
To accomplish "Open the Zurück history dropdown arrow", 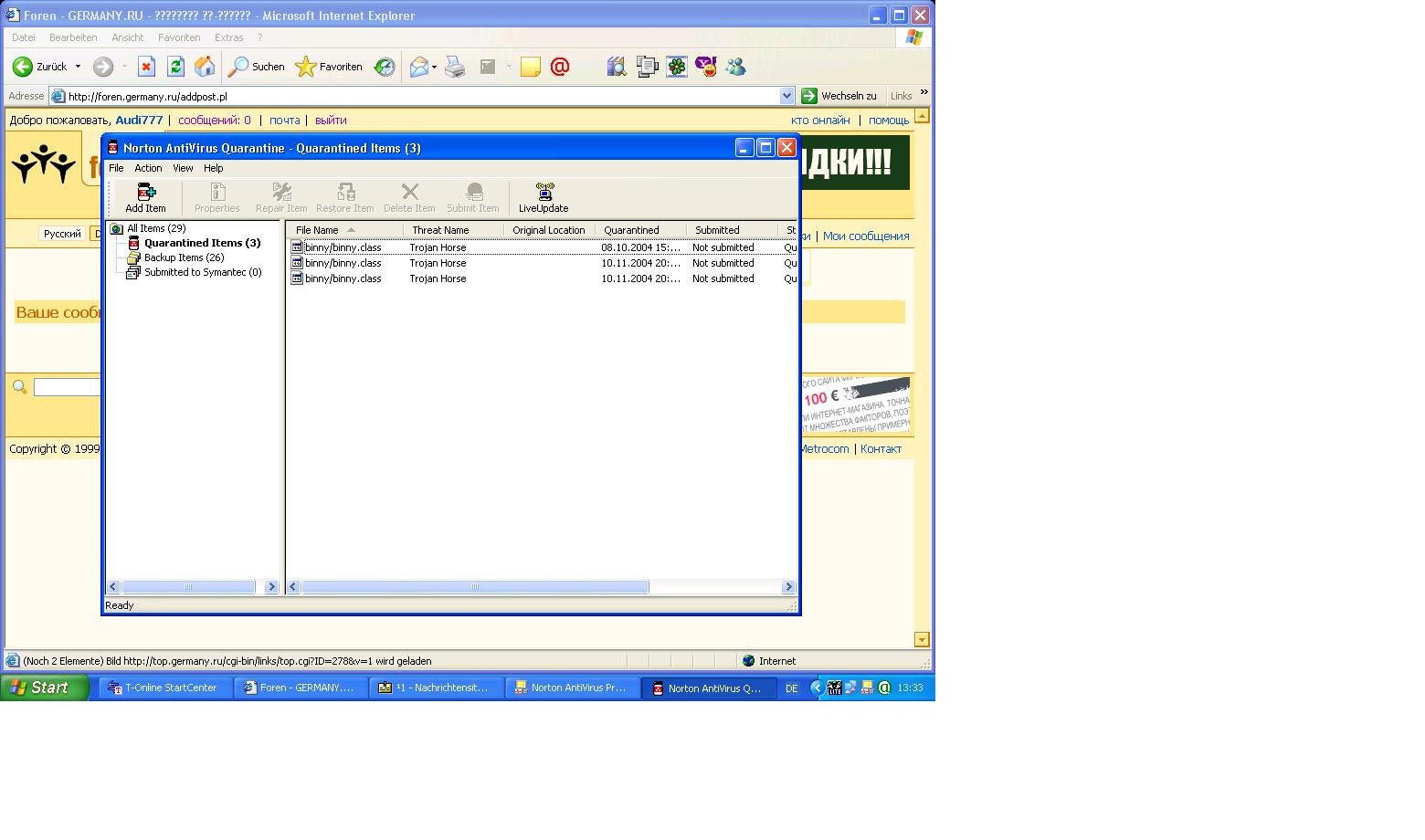I will point(78,67).
